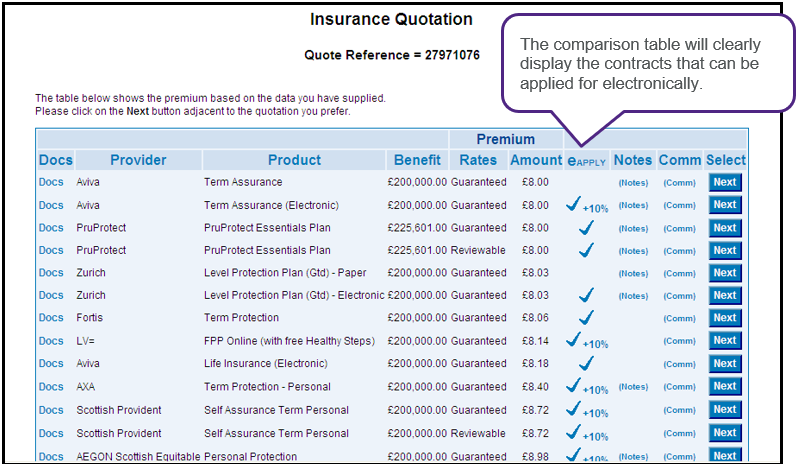Click the eApply checkmark for Aviva Term Assurance (Electronic)
This screenshot has width=799, height=468.
(x=574, y=204)
